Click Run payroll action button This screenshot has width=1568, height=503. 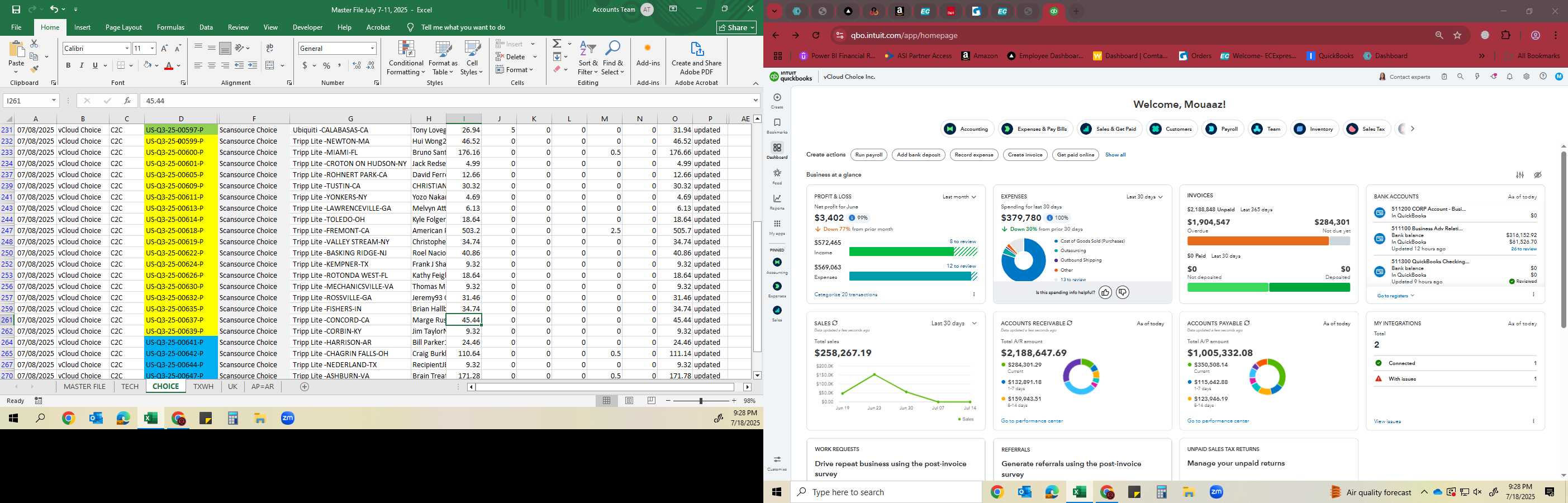click(x=868, y=155)
